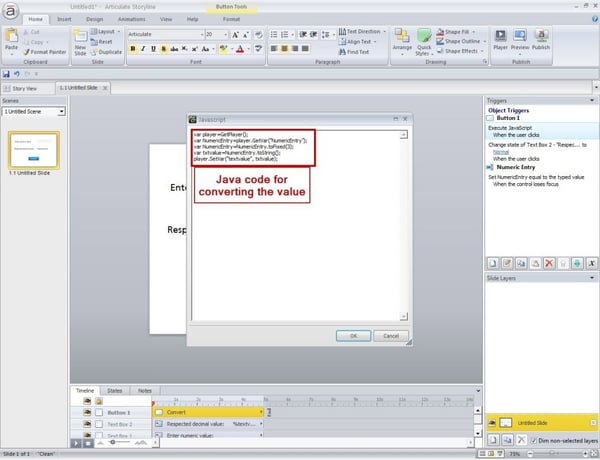Edit the selected trigger

point(507,263)
